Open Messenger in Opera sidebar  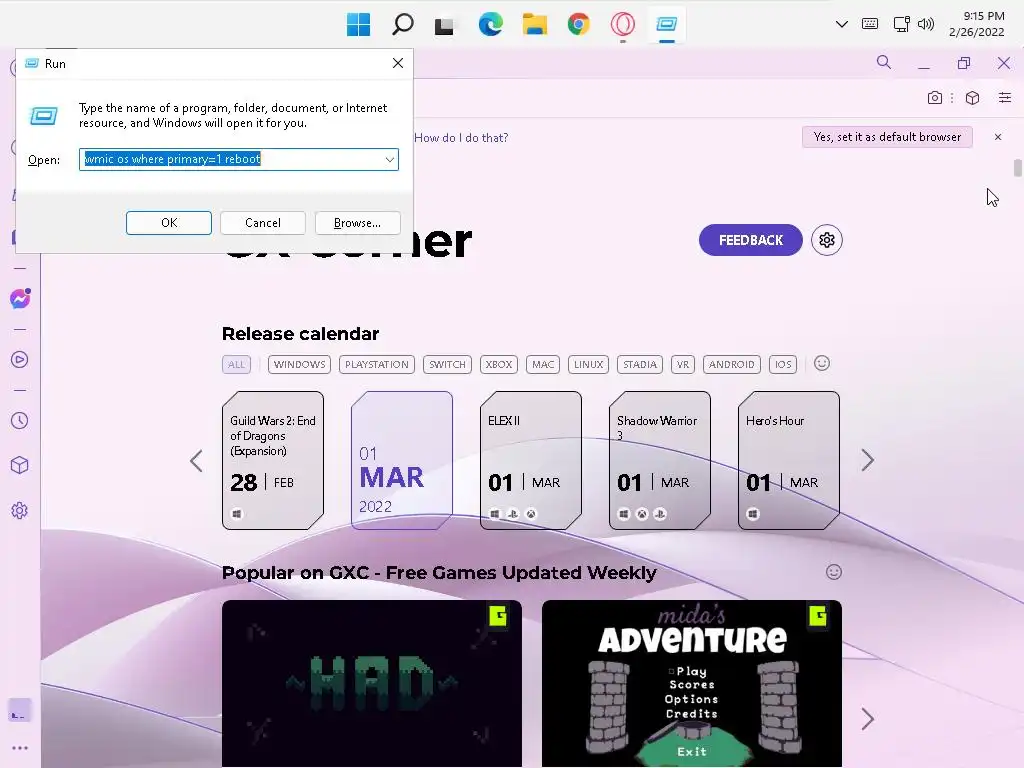tap(20, 298)
